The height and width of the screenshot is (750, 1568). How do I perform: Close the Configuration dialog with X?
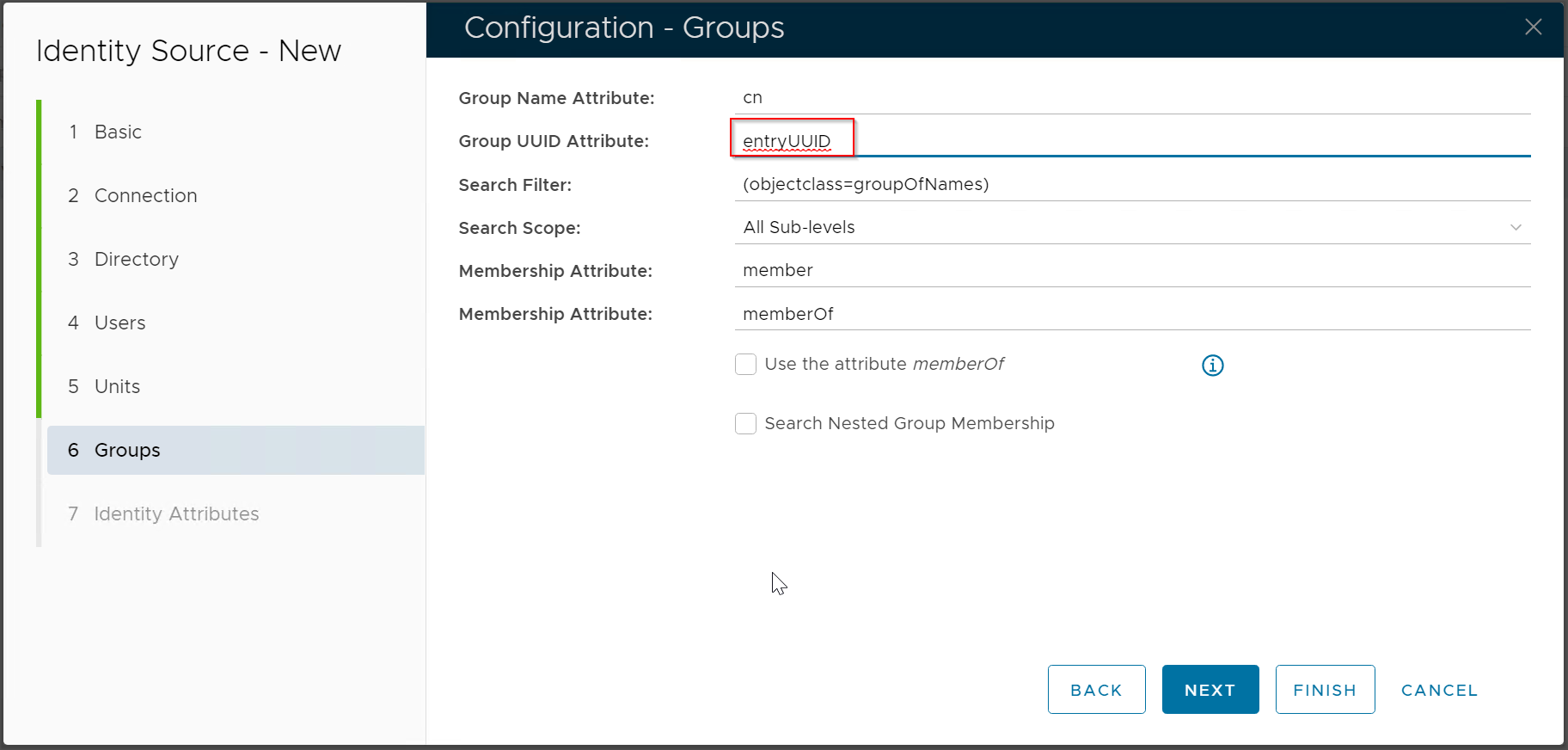[x=1533, y=28]
